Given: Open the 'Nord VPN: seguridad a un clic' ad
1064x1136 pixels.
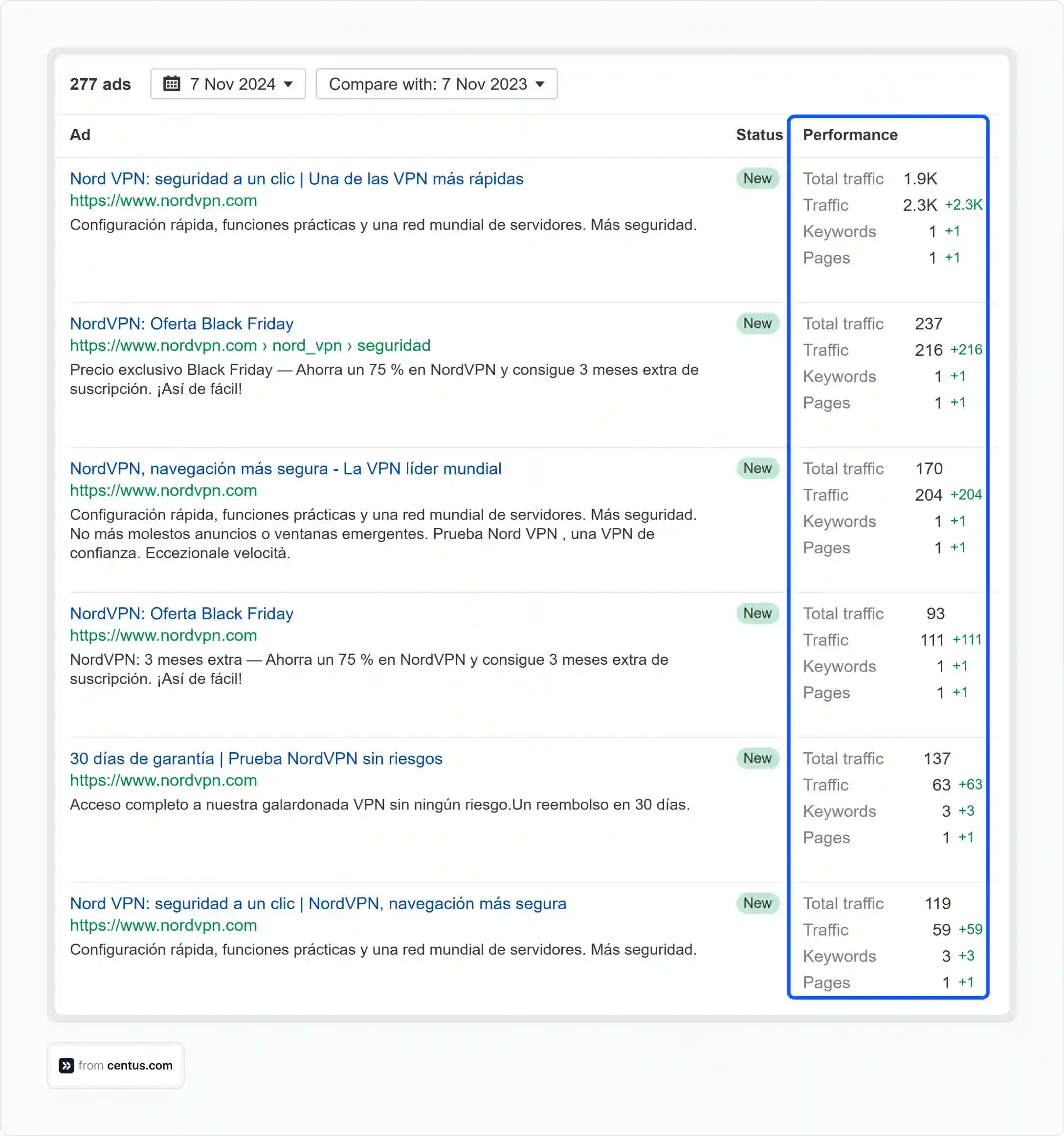Looking at the screenshot, I should coord(296,178).
